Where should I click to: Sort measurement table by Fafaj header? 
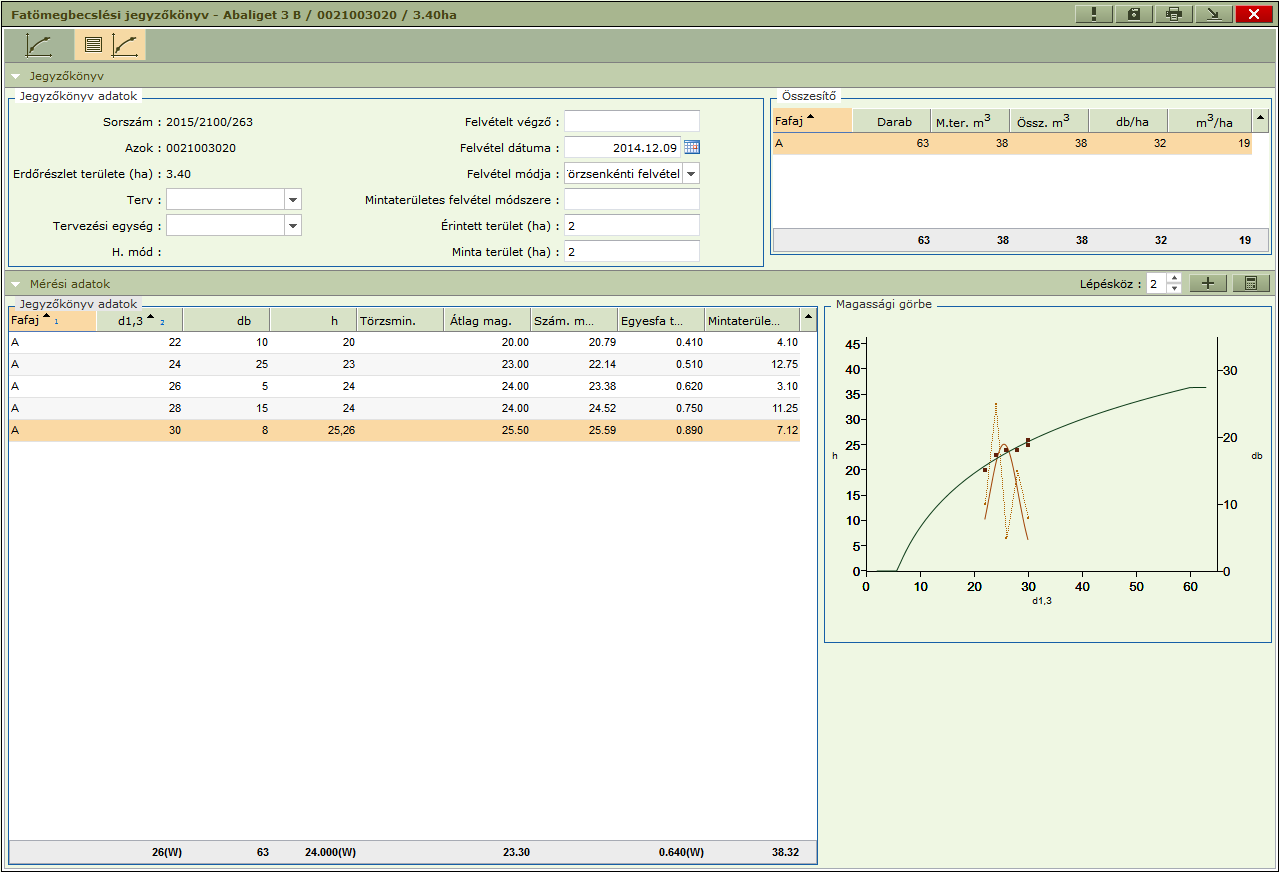(53, 320)
